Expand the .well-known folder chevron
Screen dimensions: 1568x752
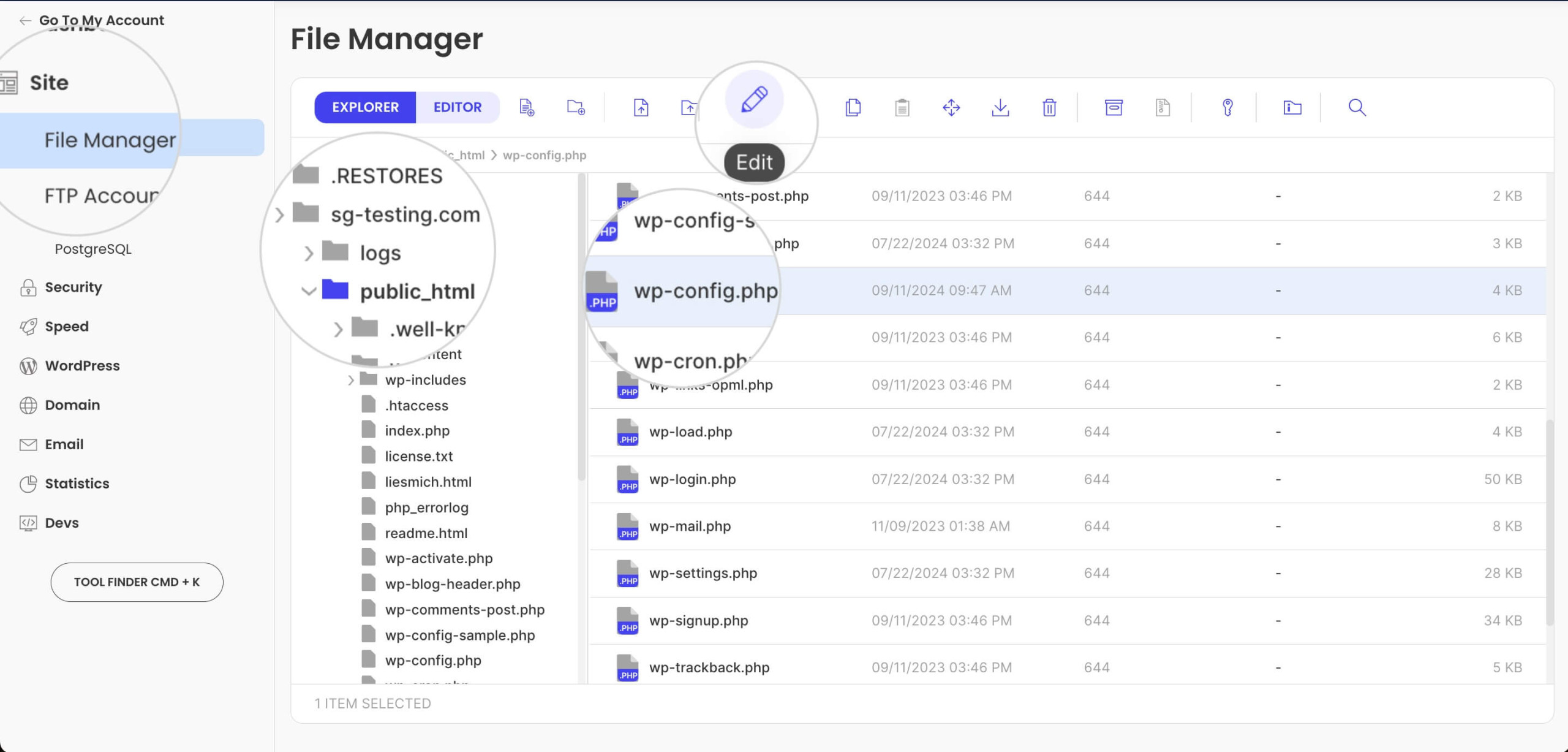click(x=338, y=330)
